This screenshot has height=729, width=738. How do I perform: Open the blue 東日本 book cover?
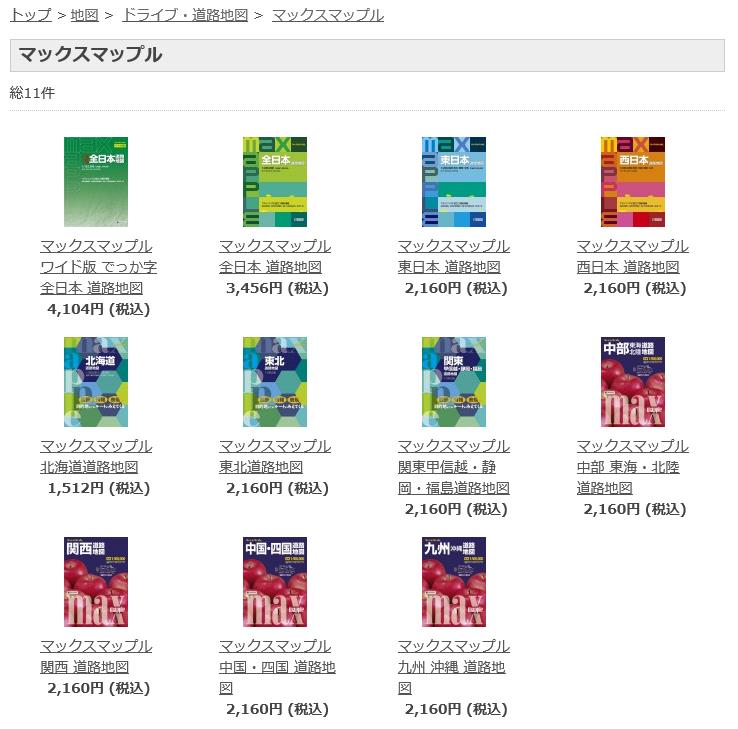(x=454, y=182)
